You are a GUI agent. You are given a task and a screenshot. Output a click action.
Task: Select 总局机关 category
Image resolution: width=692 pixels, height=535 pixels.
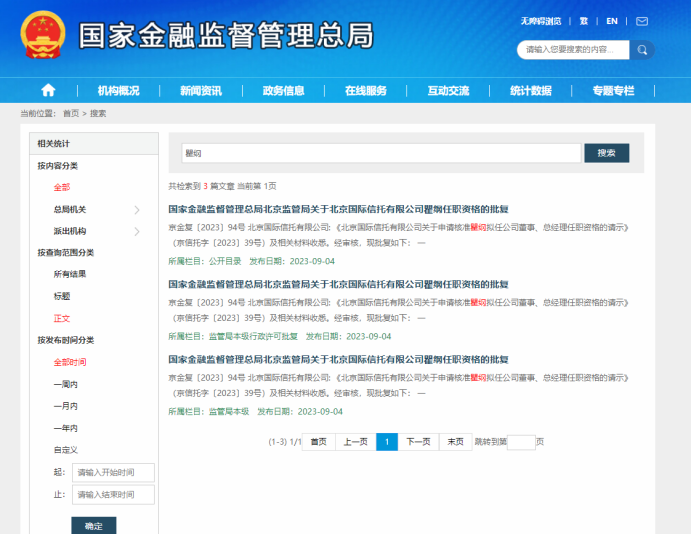point(70,209)
